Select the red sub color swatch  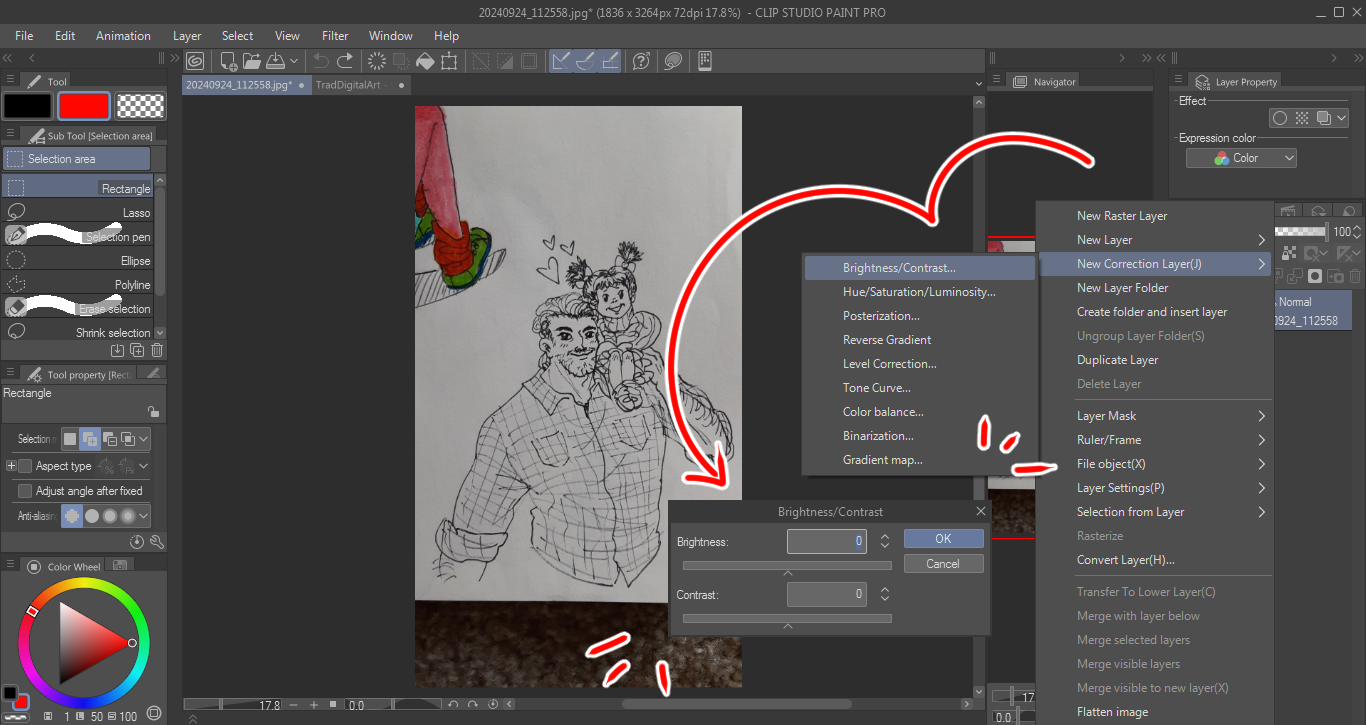[x=83, y=105]
